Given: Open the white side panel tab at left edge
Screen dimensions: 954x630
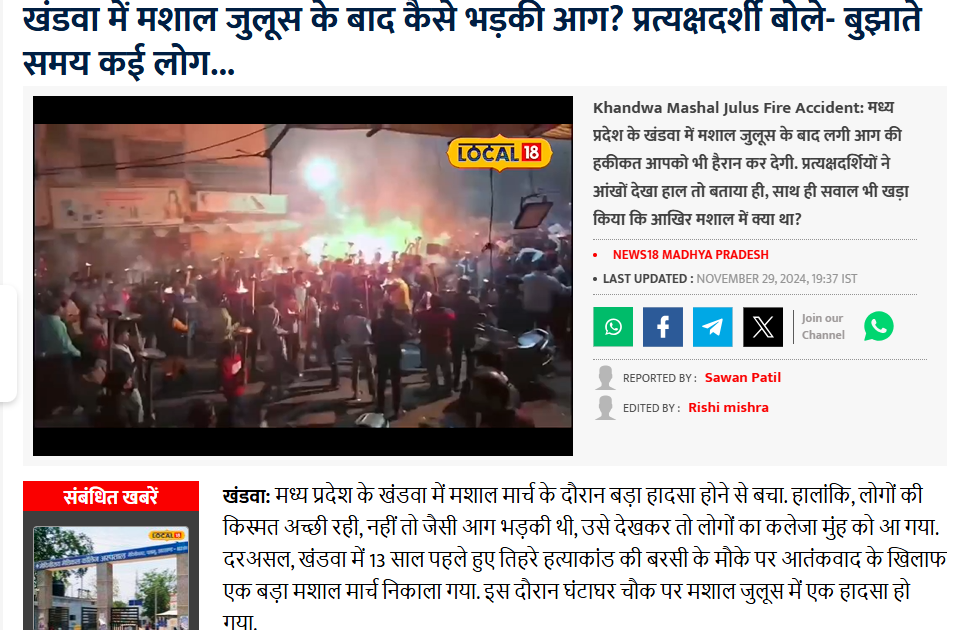Looking at the screenshot, I should pyautogui.click(x=8, y=343).
